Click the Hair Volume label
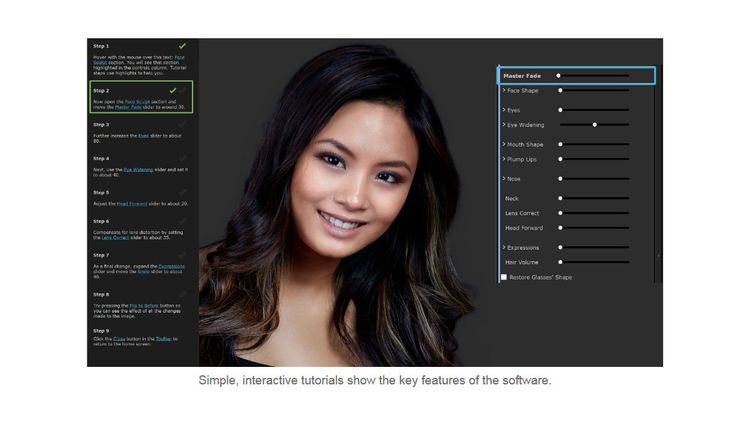This screenshot has width=750, height=422. coord(521,262)
